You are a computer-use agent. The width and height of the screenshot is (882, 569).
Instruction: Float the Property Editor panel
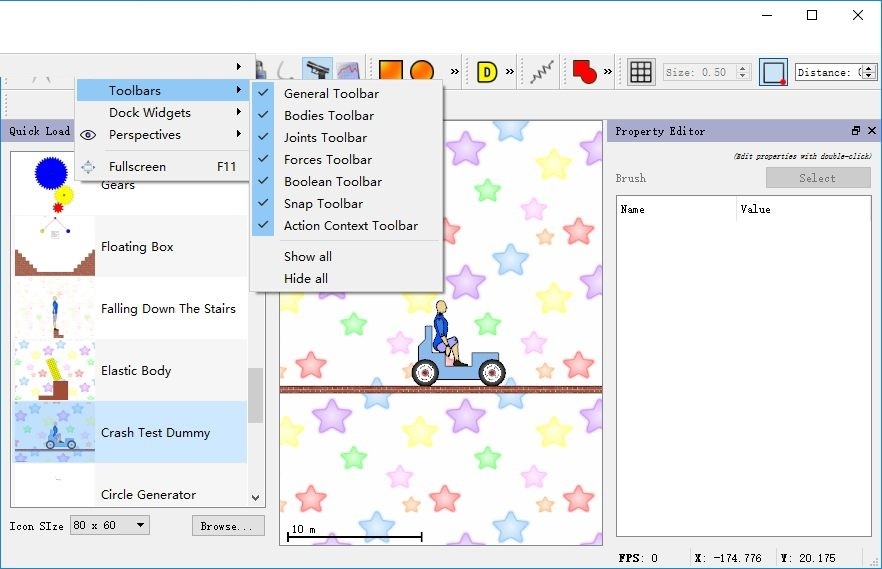[856, 131]
